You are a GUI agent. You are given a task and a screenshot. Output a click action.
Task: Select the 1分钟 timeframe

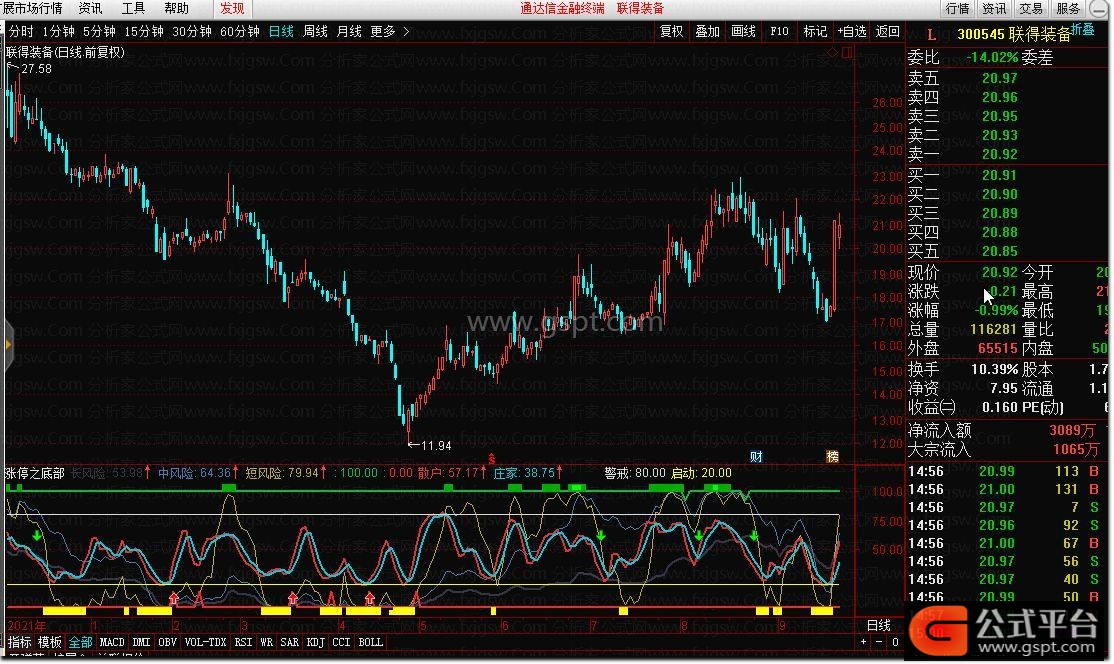58,31
